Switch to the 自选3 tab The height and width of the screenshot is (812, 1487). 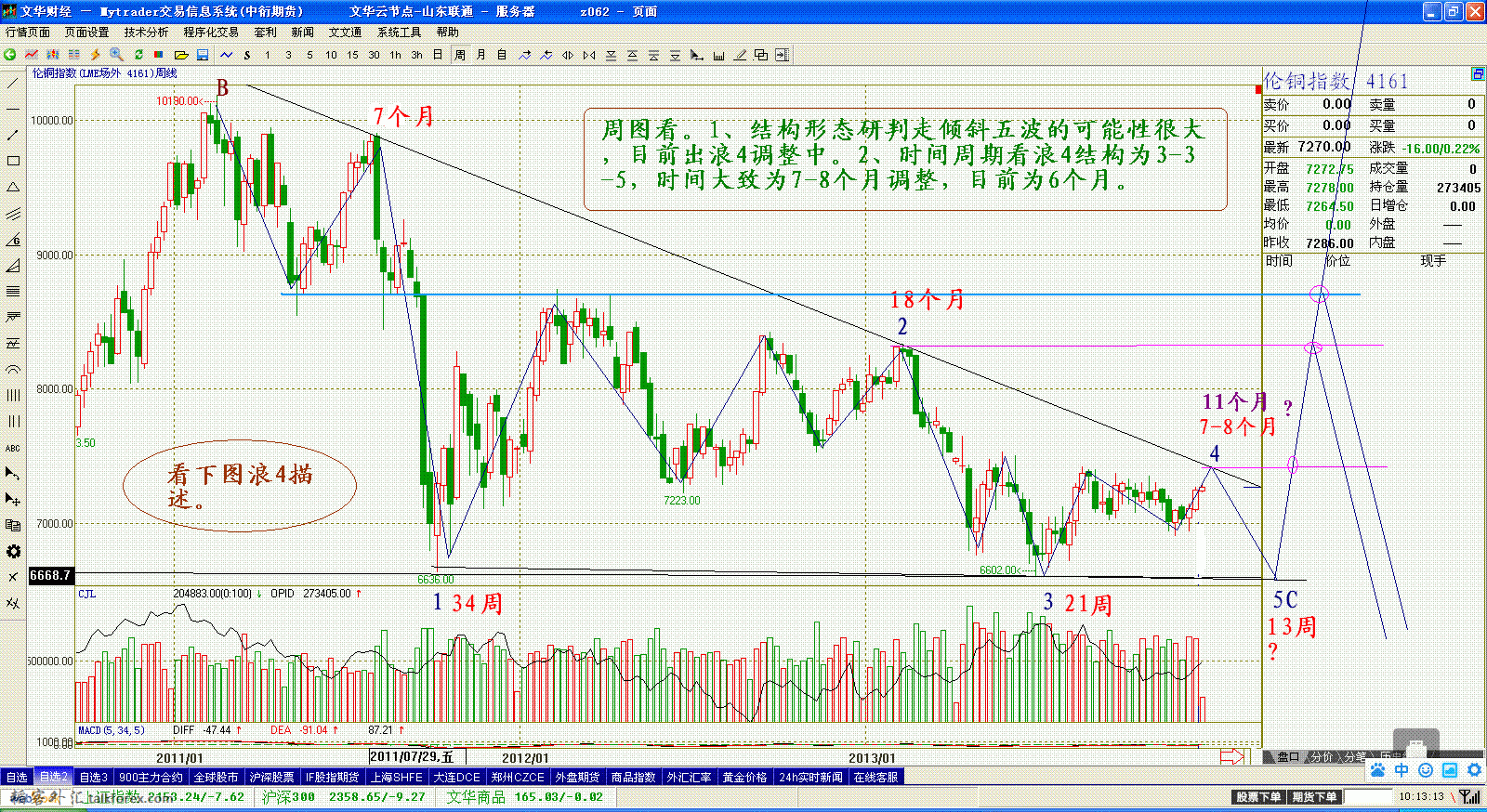point(93,777)
